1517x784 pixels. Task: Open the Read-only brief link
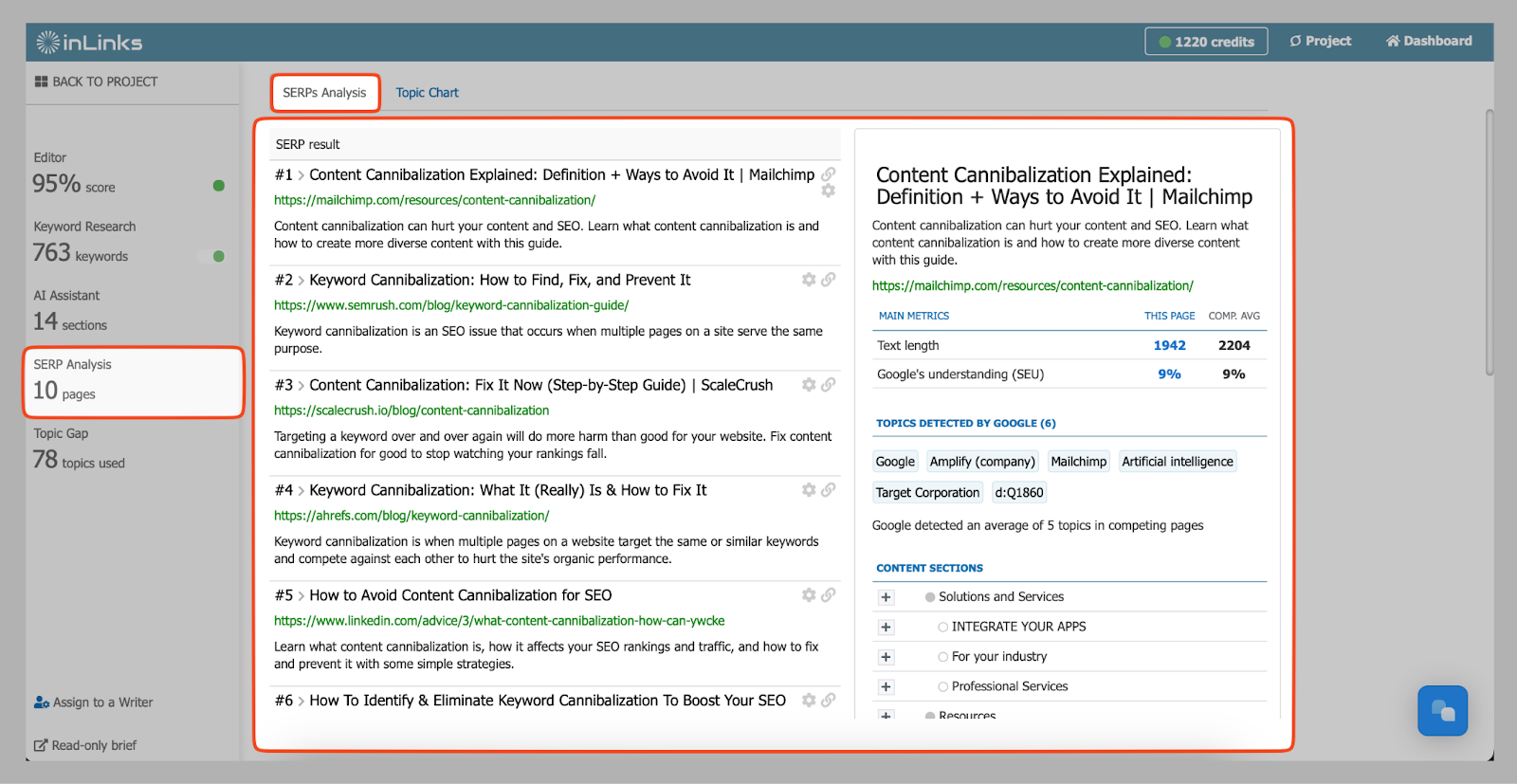[x=85, y=745]
